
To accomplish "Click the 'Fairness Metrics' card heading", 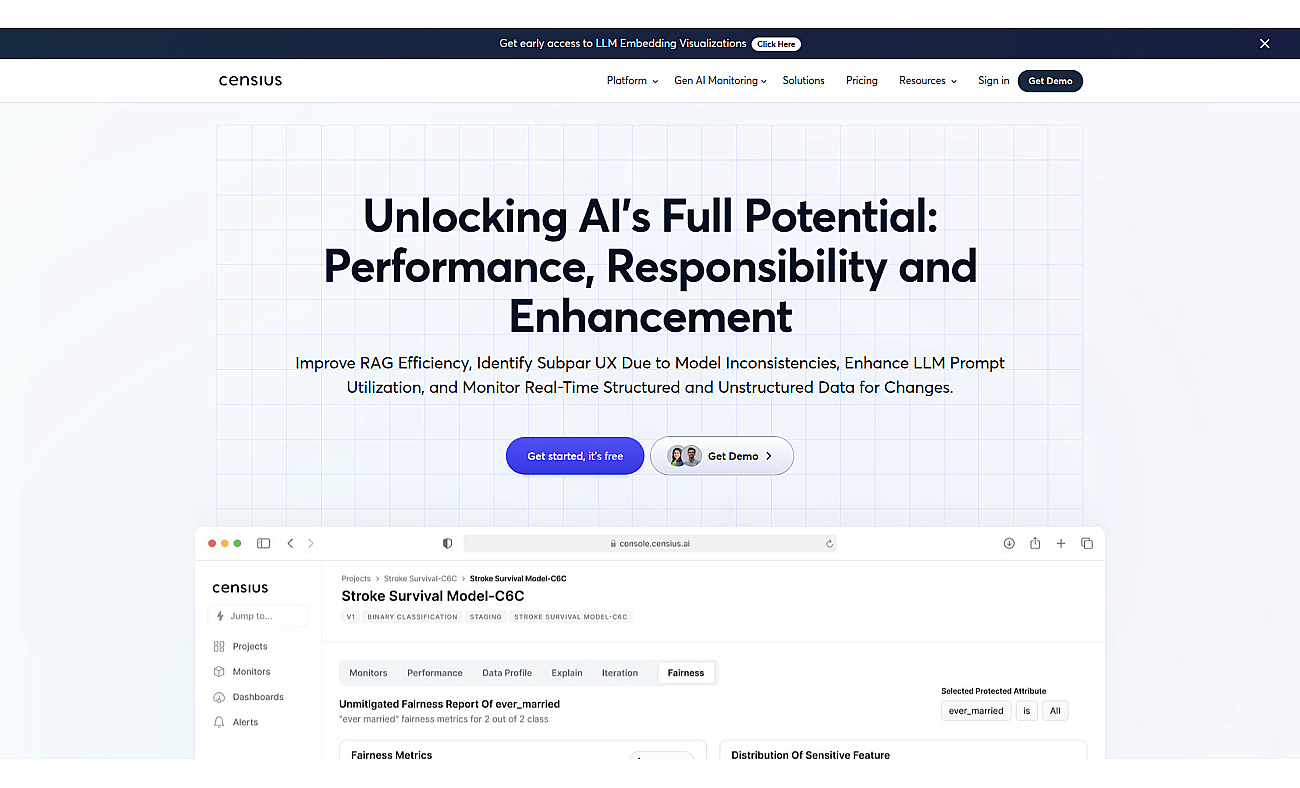I will click(392, 755).
